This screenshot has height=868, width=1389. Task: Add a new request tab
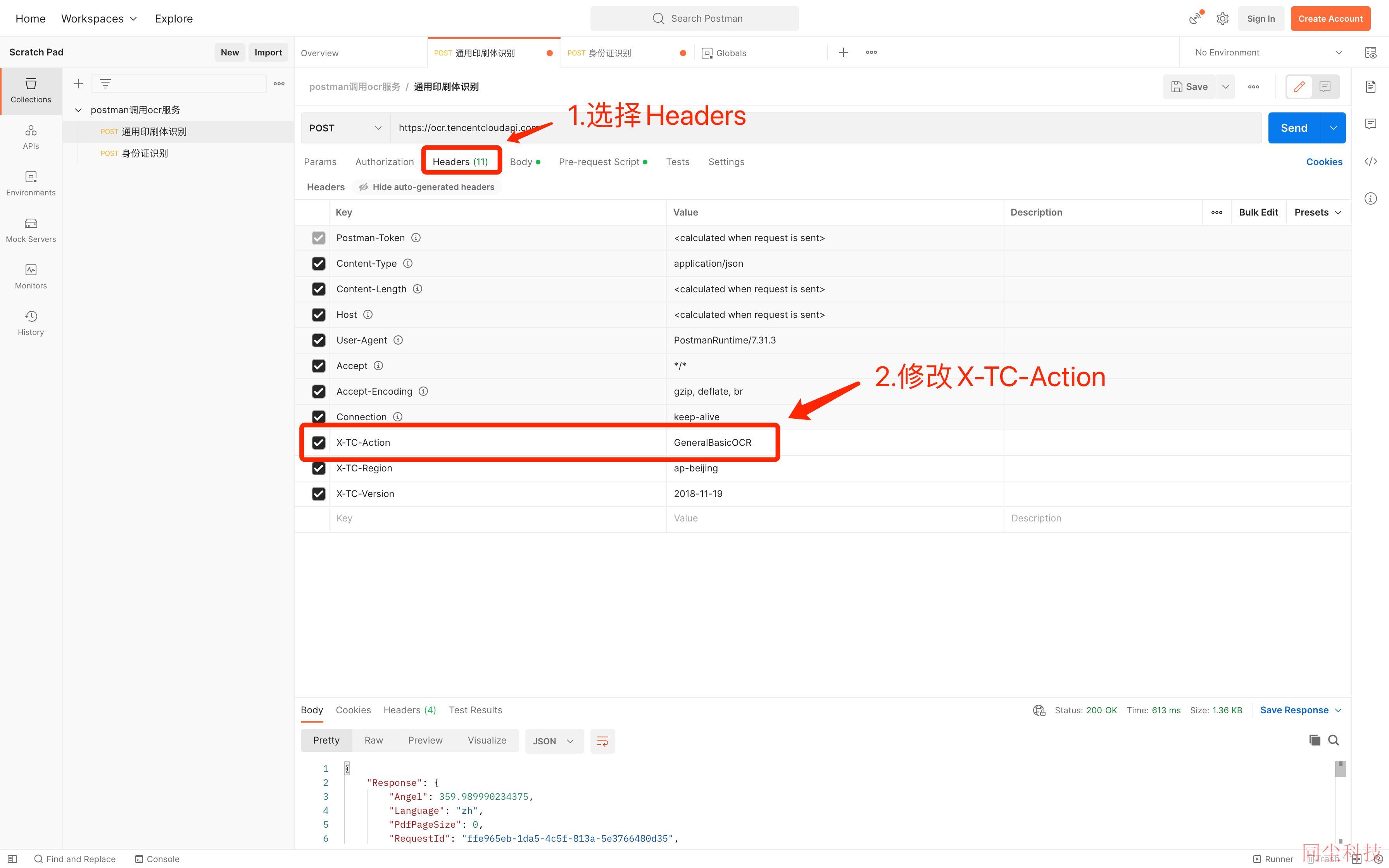pos(843,52)
